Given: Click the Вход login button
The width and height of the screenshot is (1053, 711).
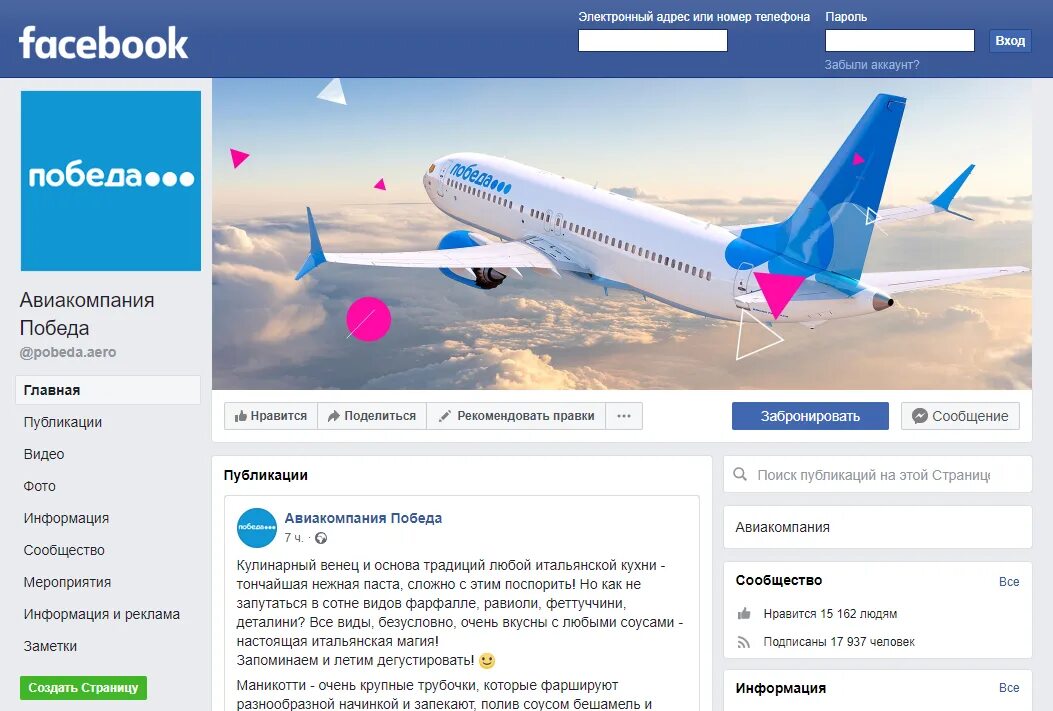Looking at the screenshot, I should tap(1009, 41).
